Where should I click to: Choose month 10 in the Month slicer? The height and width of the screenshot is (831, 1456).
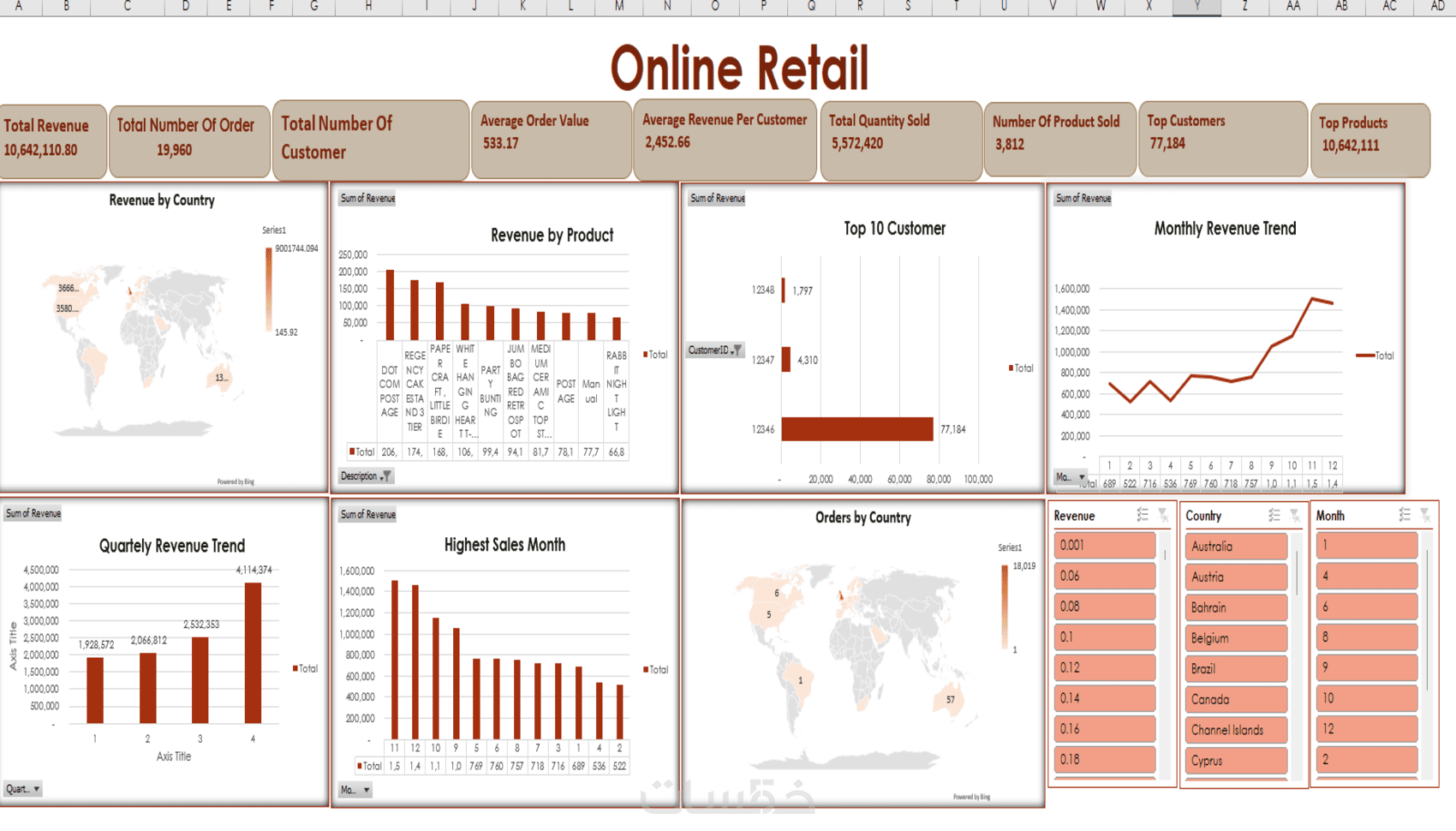click(1367, 698)
